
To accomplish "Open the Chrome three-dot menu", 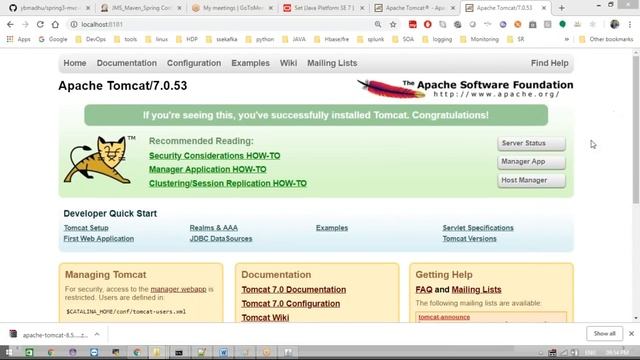I will [630, 24].
